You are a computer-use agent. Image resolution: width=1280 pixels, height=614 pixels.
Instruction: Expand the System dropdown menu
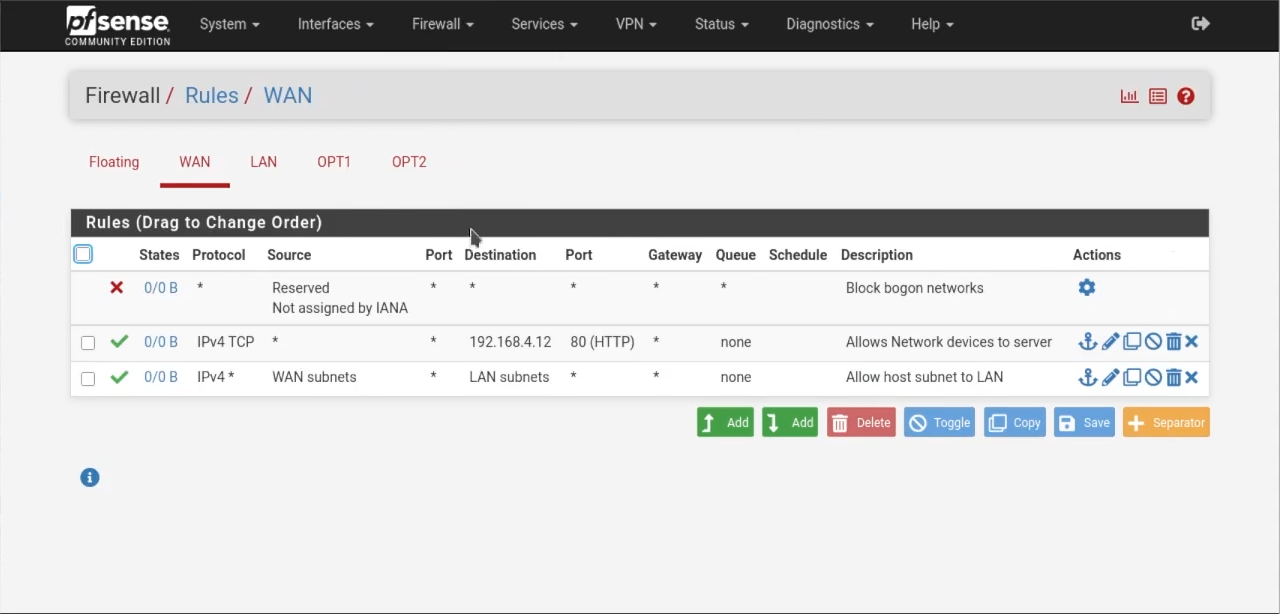pos(229,24)
